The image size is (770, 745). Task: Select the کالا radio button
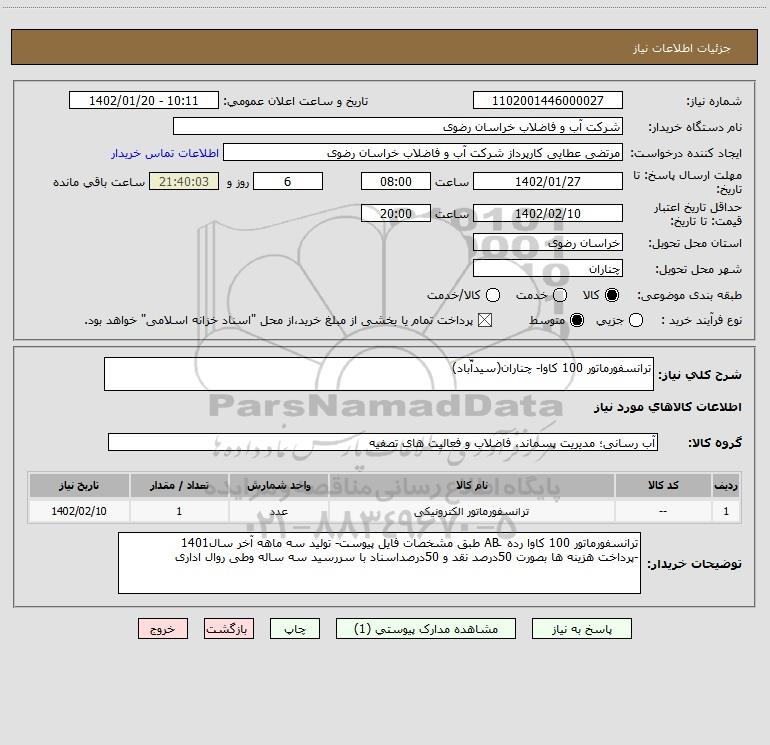coord(612,295)
